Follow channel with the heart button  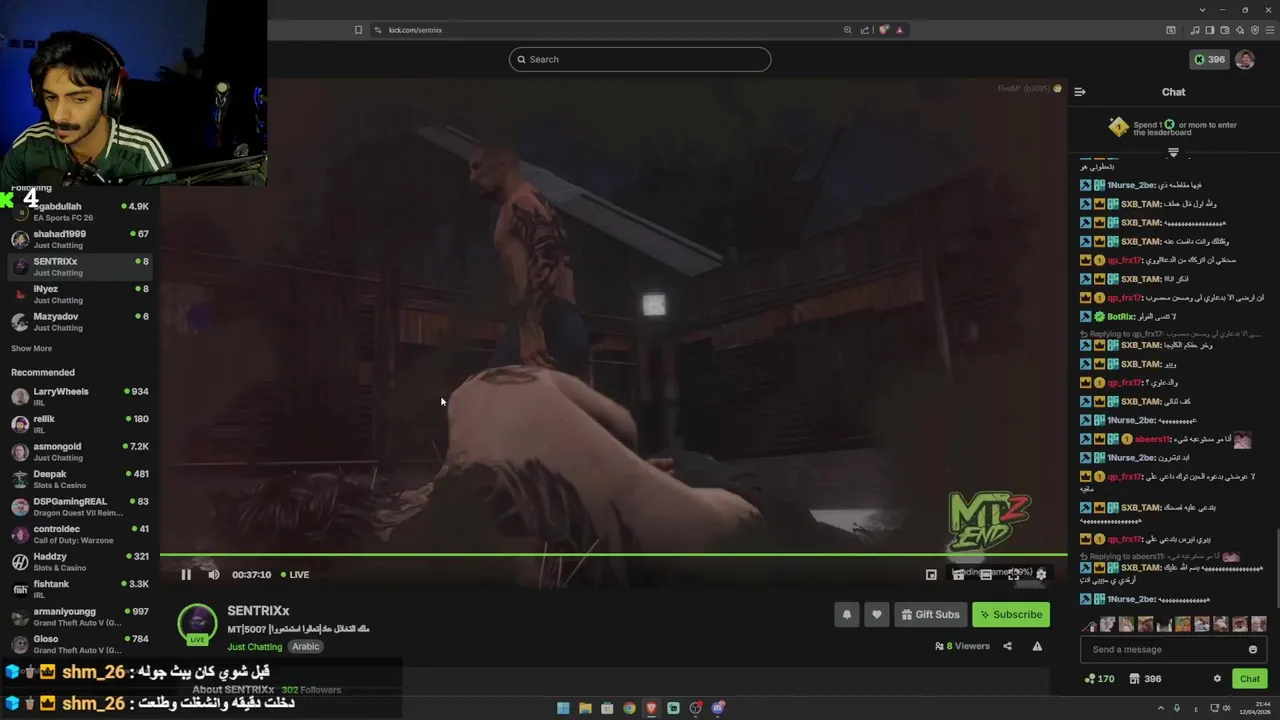[x=877, y=614]
